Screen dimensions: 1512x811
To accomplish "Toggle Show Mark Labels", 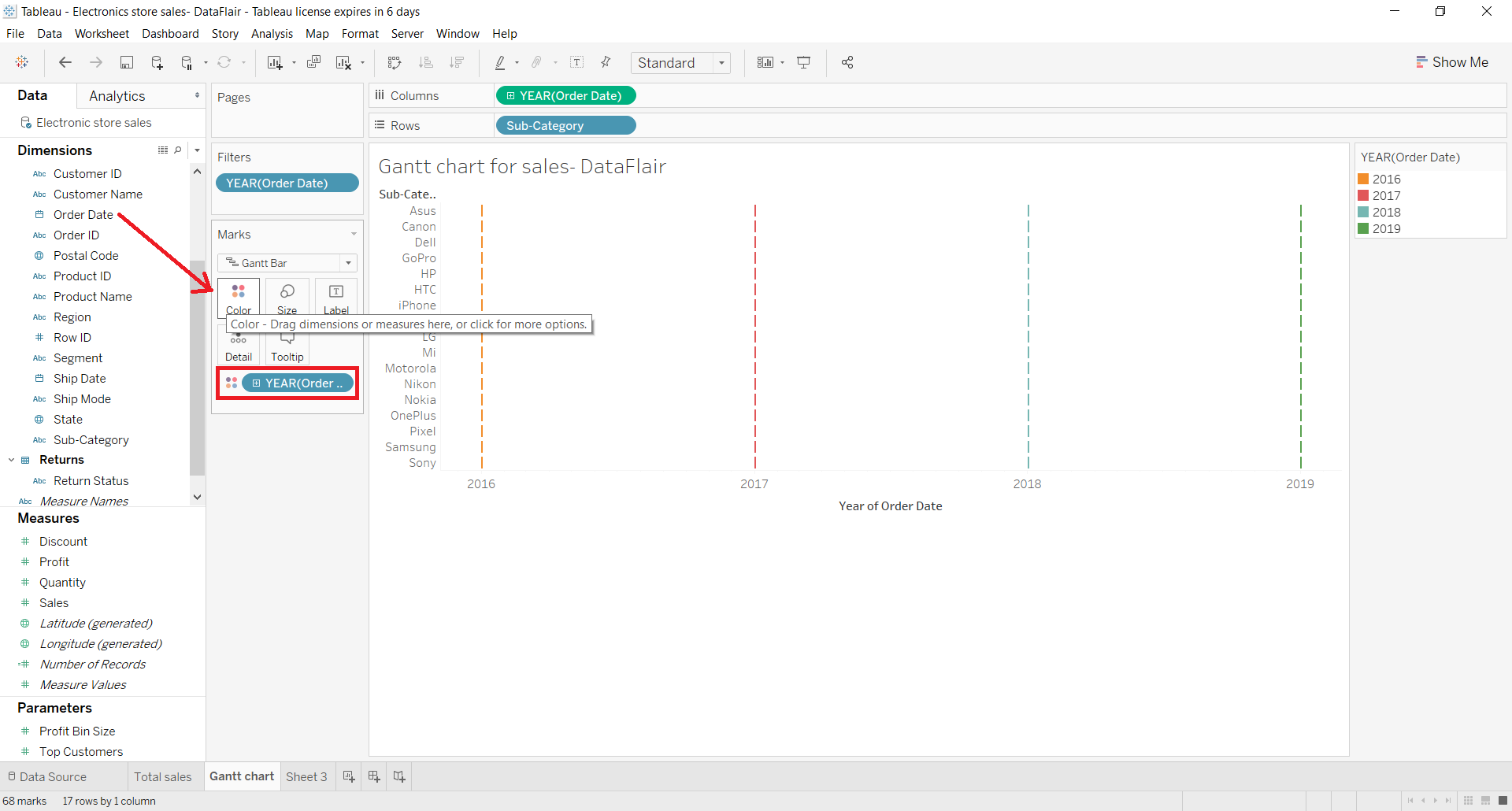I will click(577, 62).
